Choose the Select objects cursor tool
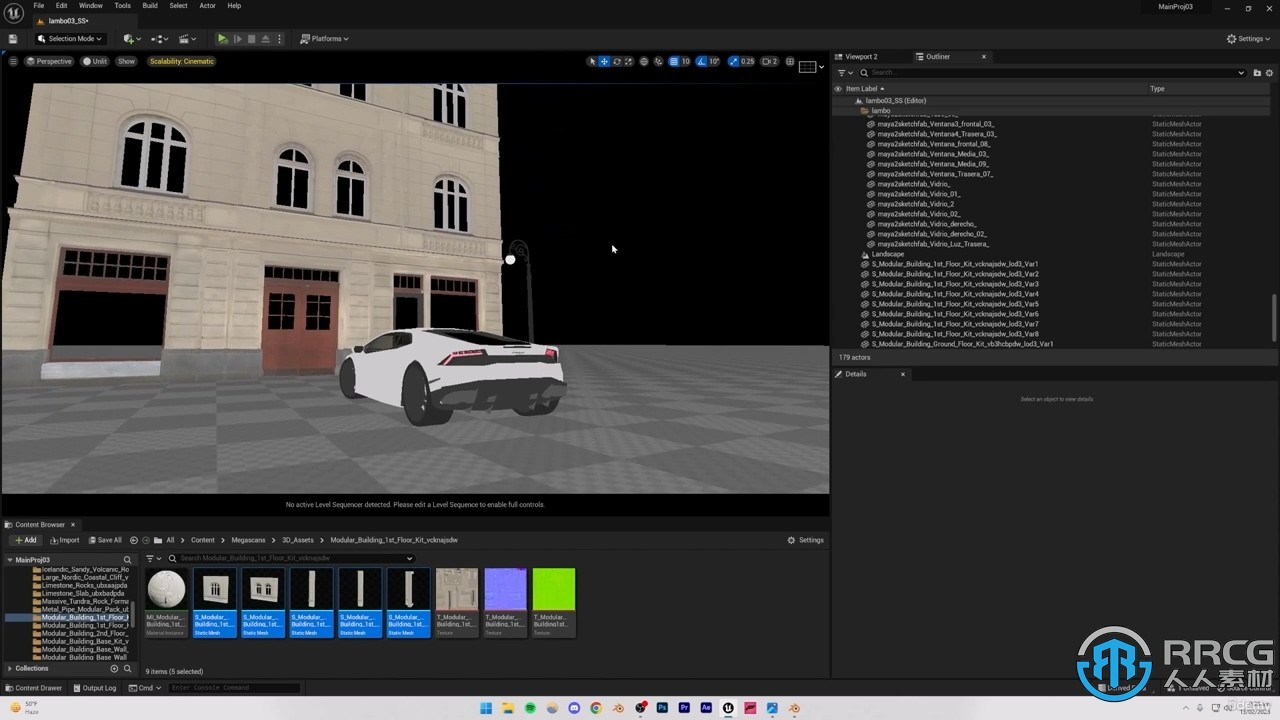Image resolution: width=1280 pixels, height=720 pixels. click(x=592, y=61)
